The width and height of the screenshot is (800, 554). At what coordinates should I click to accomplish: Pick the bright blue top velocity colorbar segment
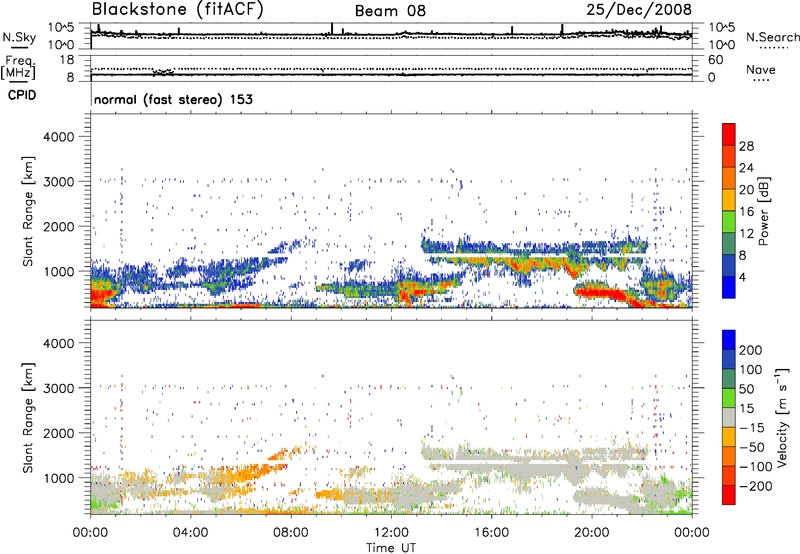pos(729,340)
